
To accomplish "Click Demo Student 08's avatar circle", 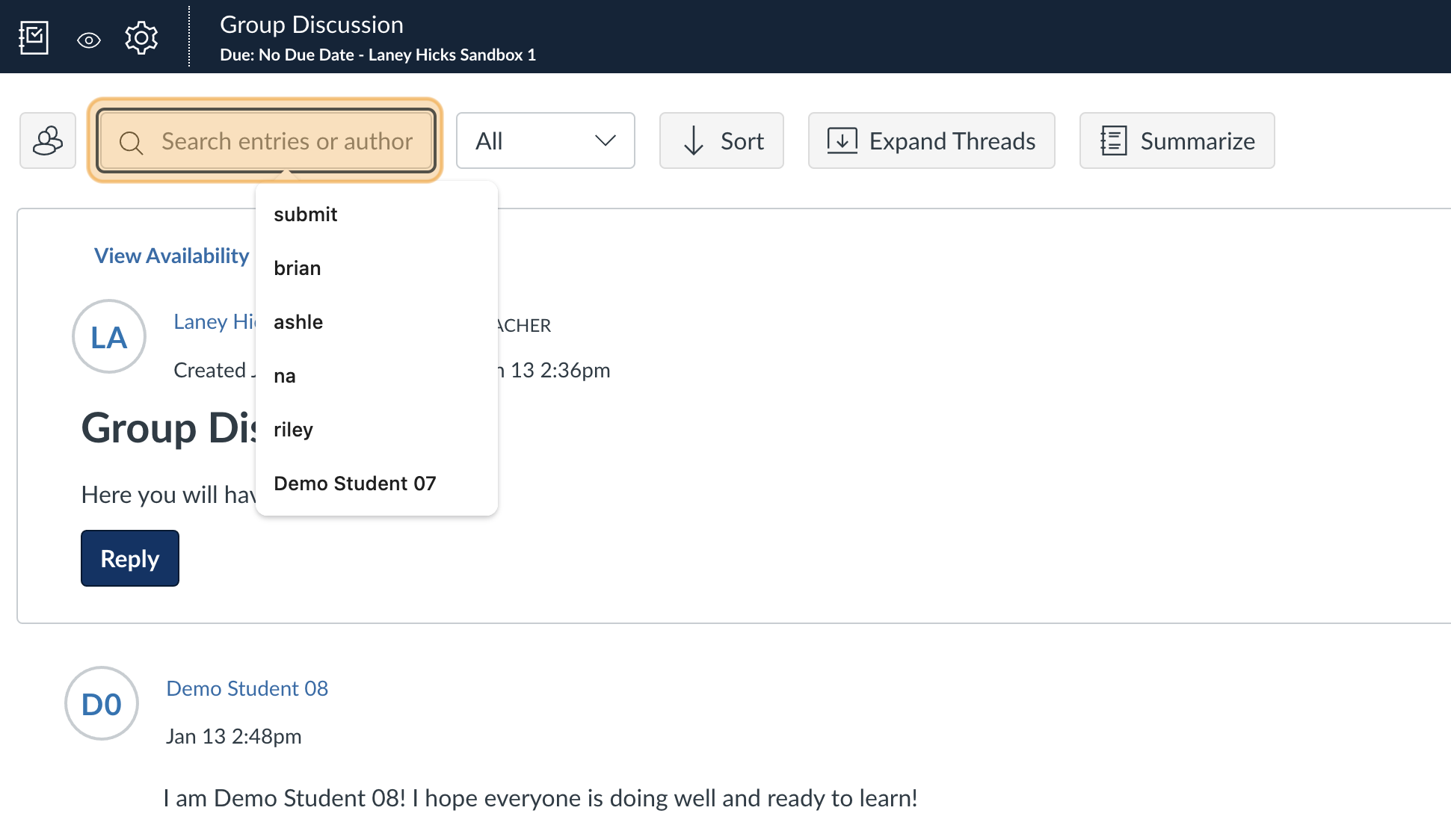I will click(x=101, y=703).
